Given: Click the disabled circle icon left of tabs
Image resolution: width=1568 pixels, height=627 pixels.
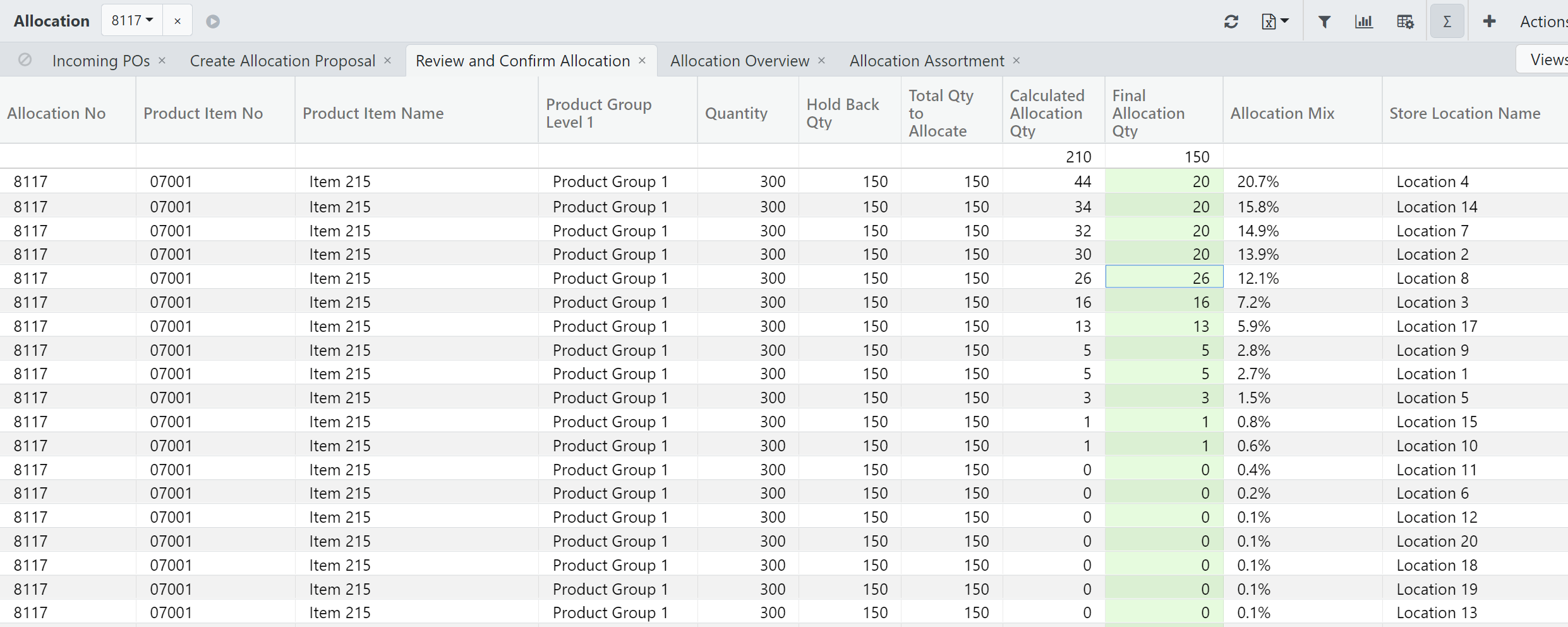Looking at the screenshot, I should pyautogui.click(x=25, y=60).
